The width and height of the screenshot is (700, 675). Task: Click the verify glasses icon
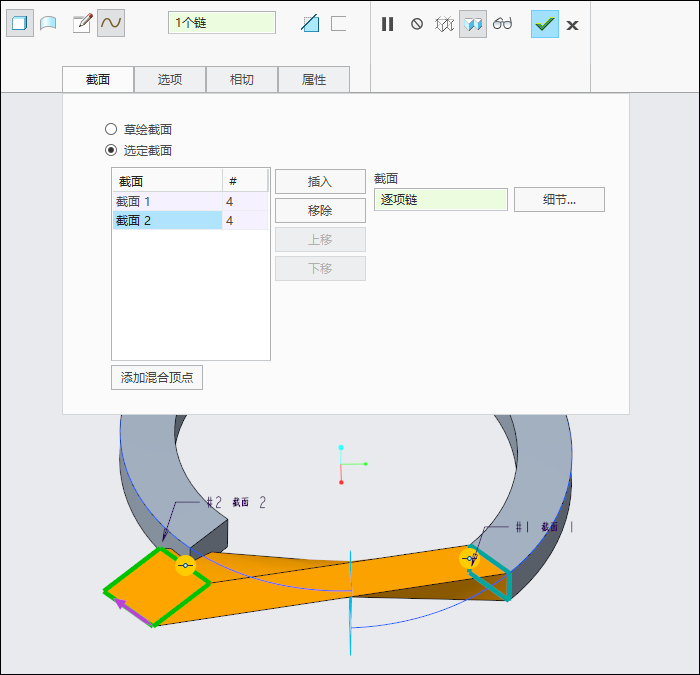click(x=502, y=23)
